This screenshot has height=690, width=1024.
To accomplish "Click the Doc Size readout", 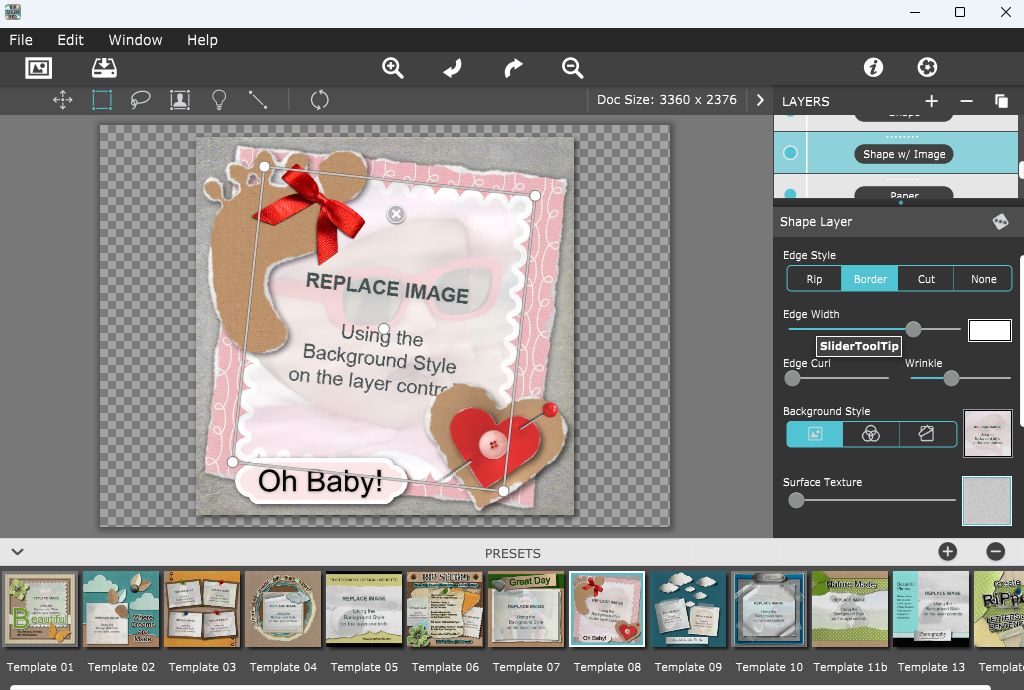I will click(667, 100).
